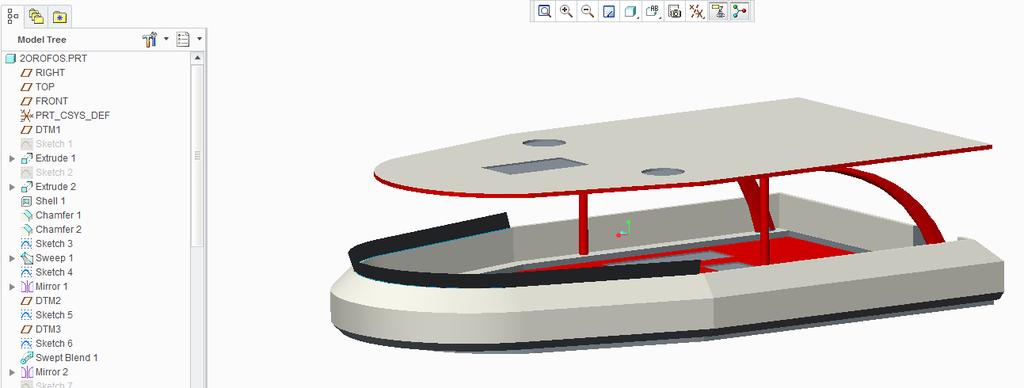Toggle Annotation Display in the graphics toolbar
The image size is (1024, 388).
tap(718, 11)
